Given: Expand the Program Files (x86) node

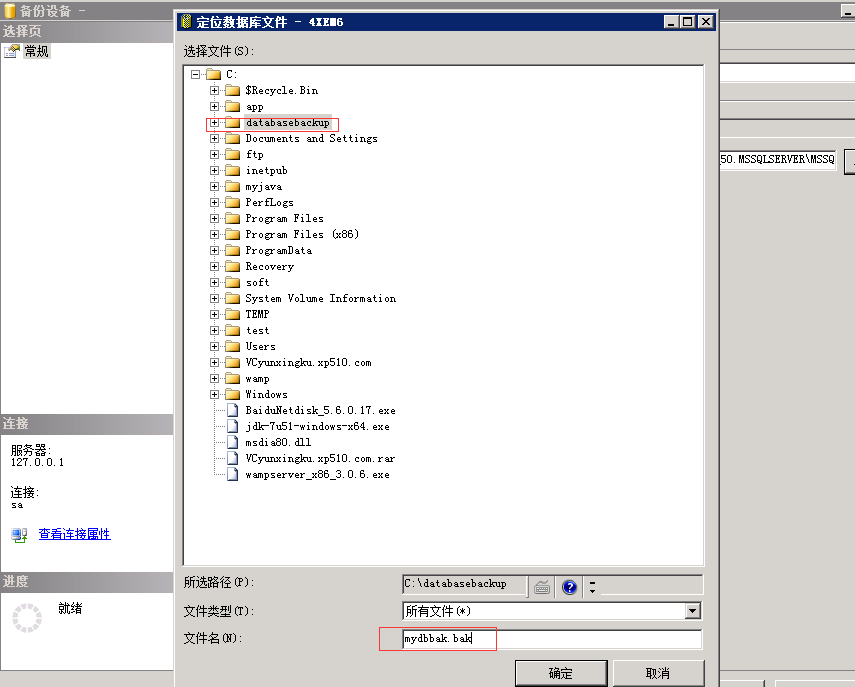Looking at the screenshot, I should tap(214, 234).
